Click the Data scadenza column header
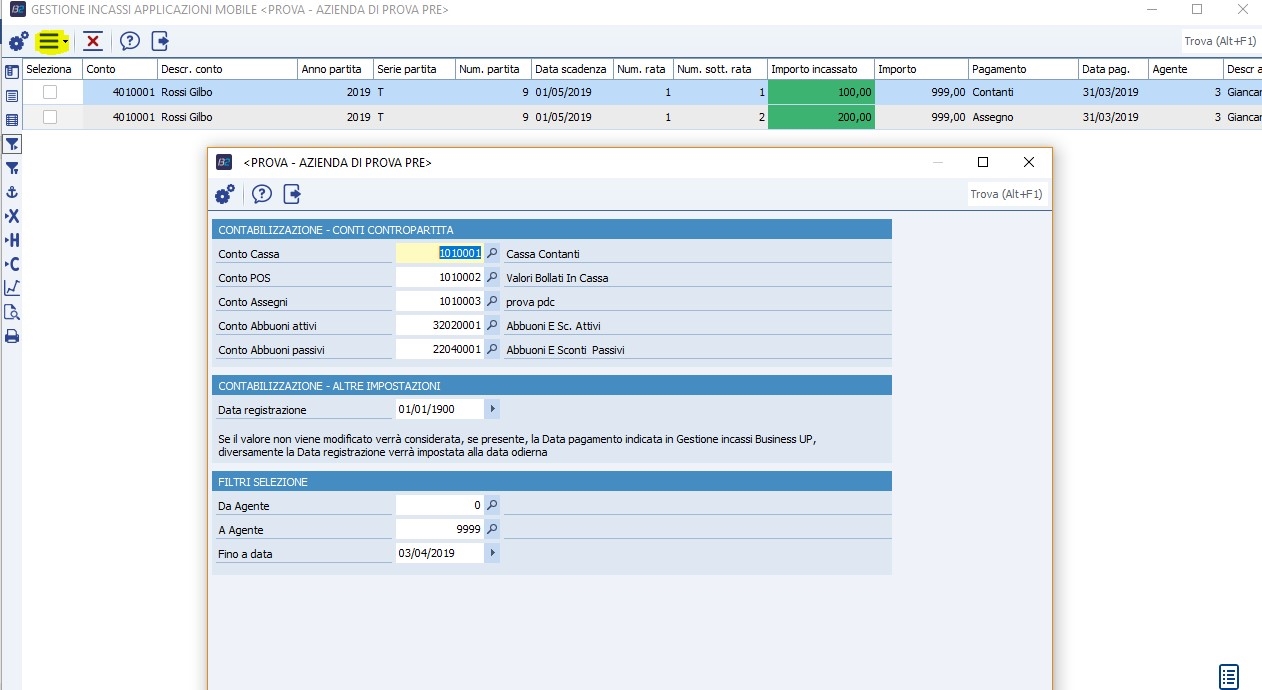The image size is (1262, 690). (x=571, y=69)
